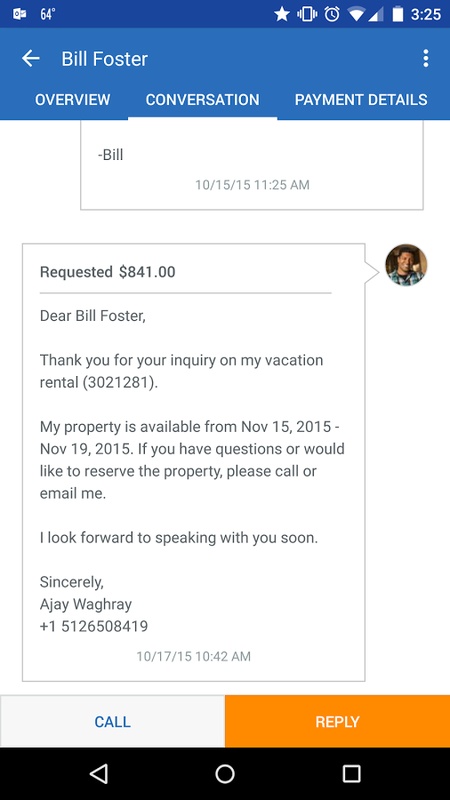Tap the phone number +1 5126508419

point(94,626)
